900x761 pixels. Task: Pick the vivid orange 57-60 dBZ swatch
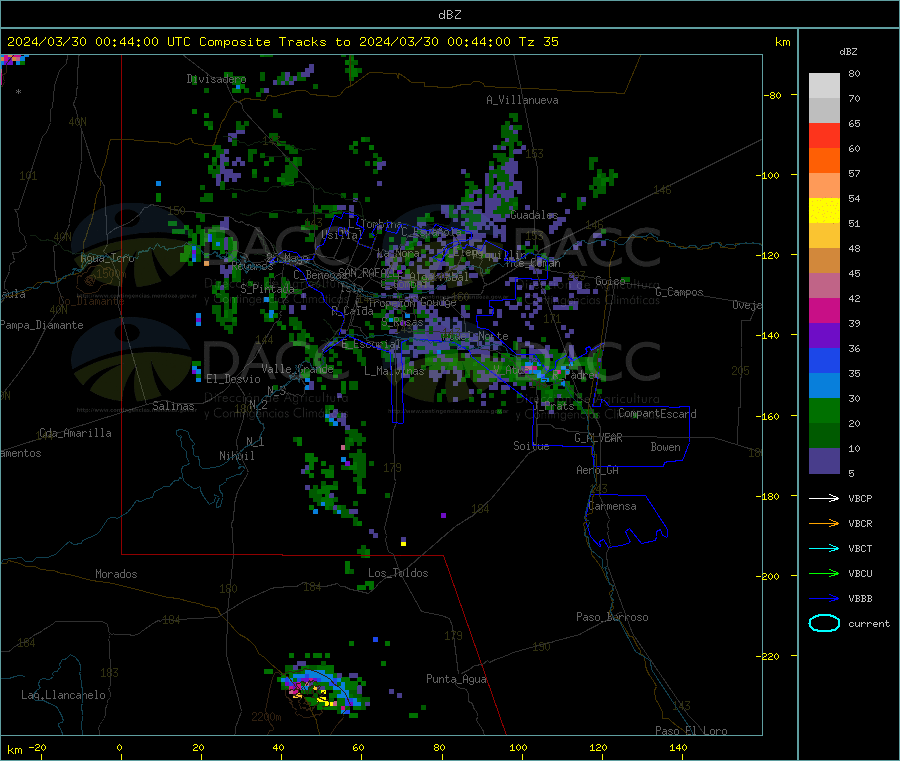click(x=824, y=161)
